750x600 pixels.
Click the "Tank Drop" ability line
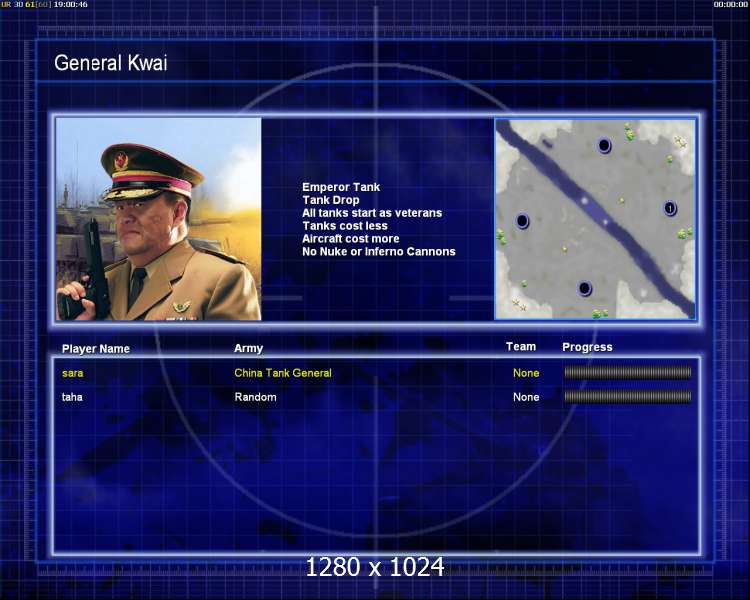[331, 200]
